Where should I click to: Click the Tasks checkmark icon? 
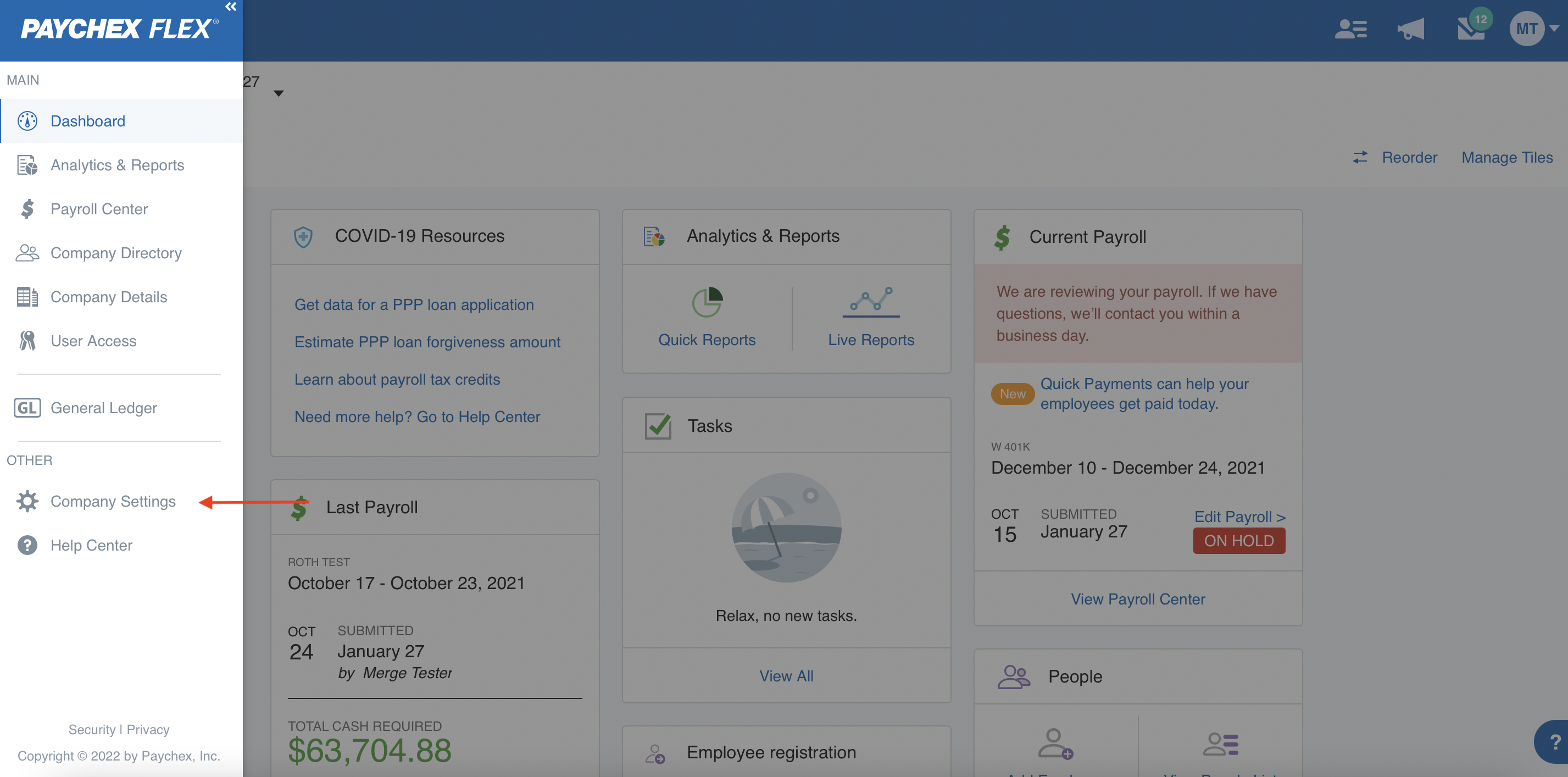[658, 426]
